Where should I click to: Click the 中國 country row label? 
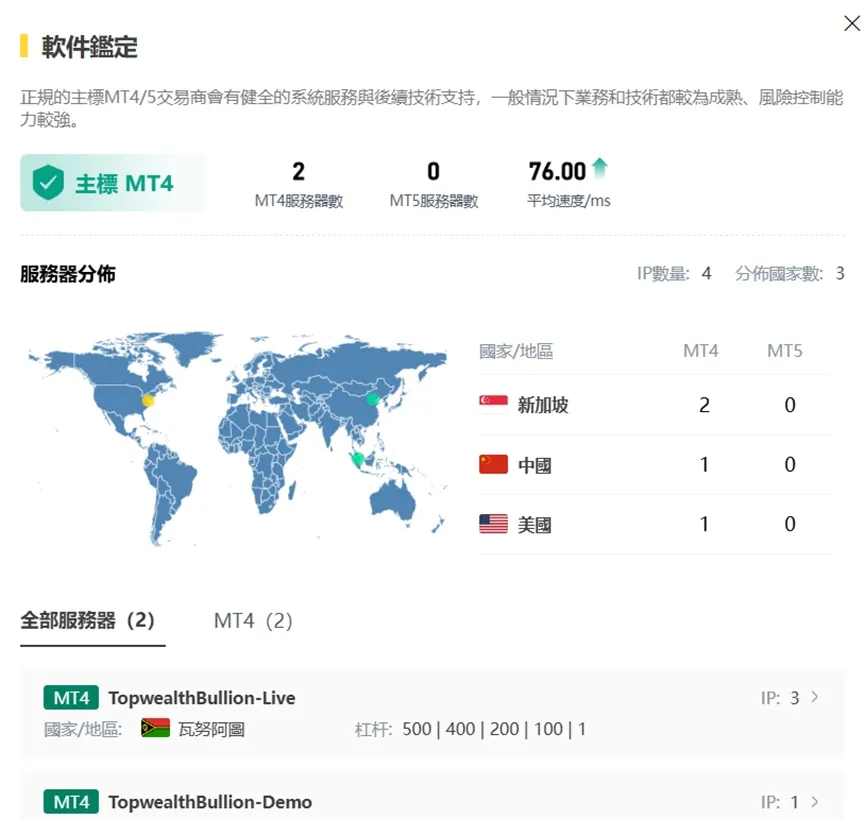(x=535, y=465)
